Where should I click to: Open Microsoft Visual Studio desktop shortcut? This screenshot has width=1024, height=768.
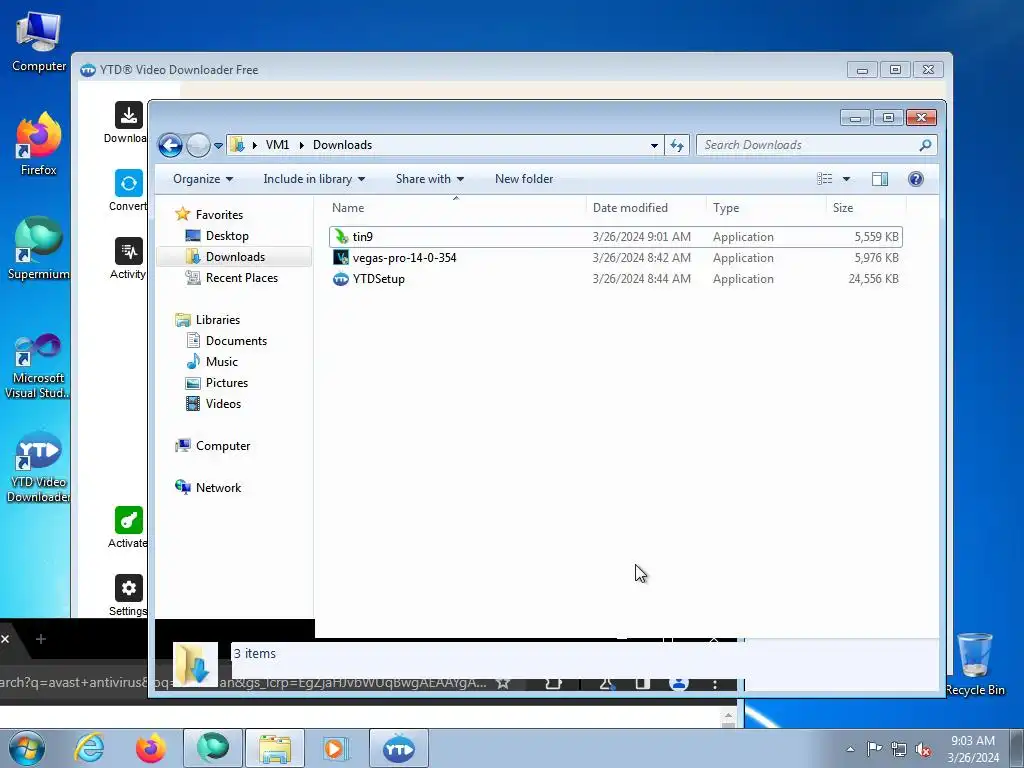pyautogui.click(x=39, y=366)
